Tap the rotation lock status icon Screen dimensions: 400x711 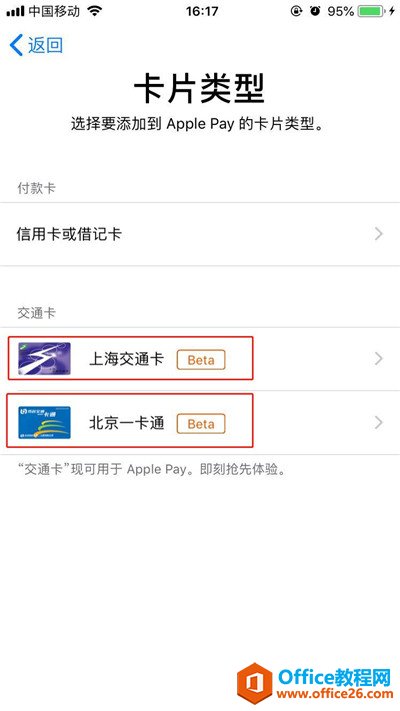(296, 11)
